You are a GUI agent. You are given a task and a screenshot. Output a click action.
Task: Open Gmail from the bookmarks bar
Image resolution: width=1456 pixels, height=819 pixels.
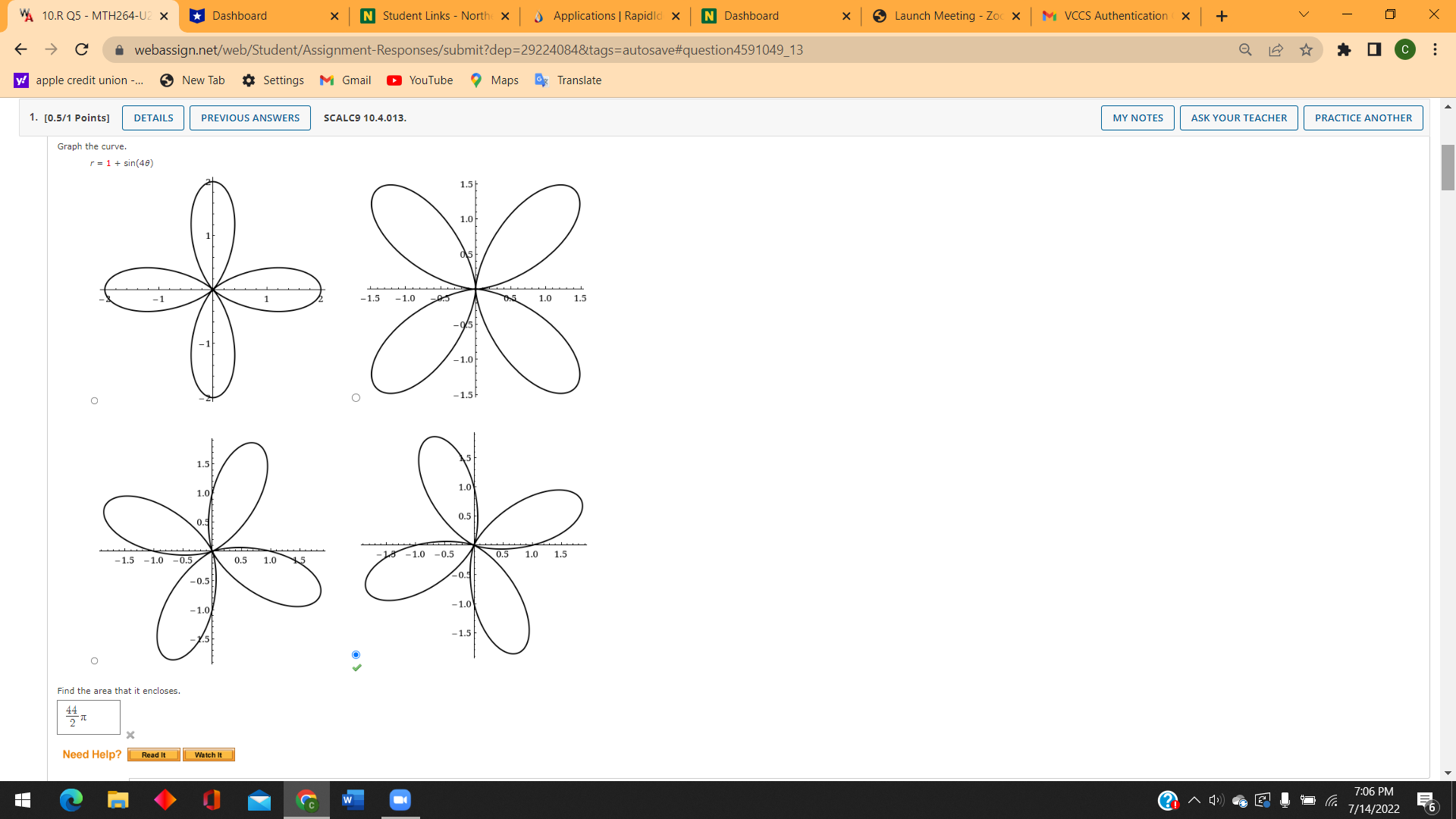tap(345, 80)
